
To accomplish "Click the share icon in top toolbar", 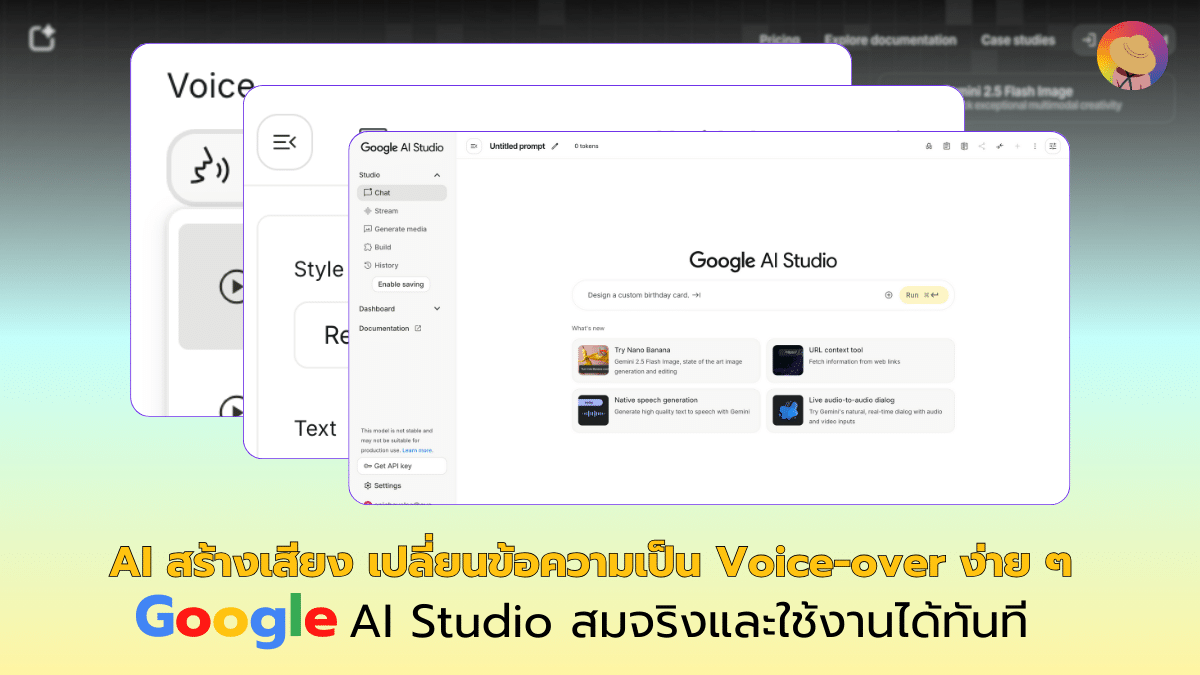I will pos(982,146).
